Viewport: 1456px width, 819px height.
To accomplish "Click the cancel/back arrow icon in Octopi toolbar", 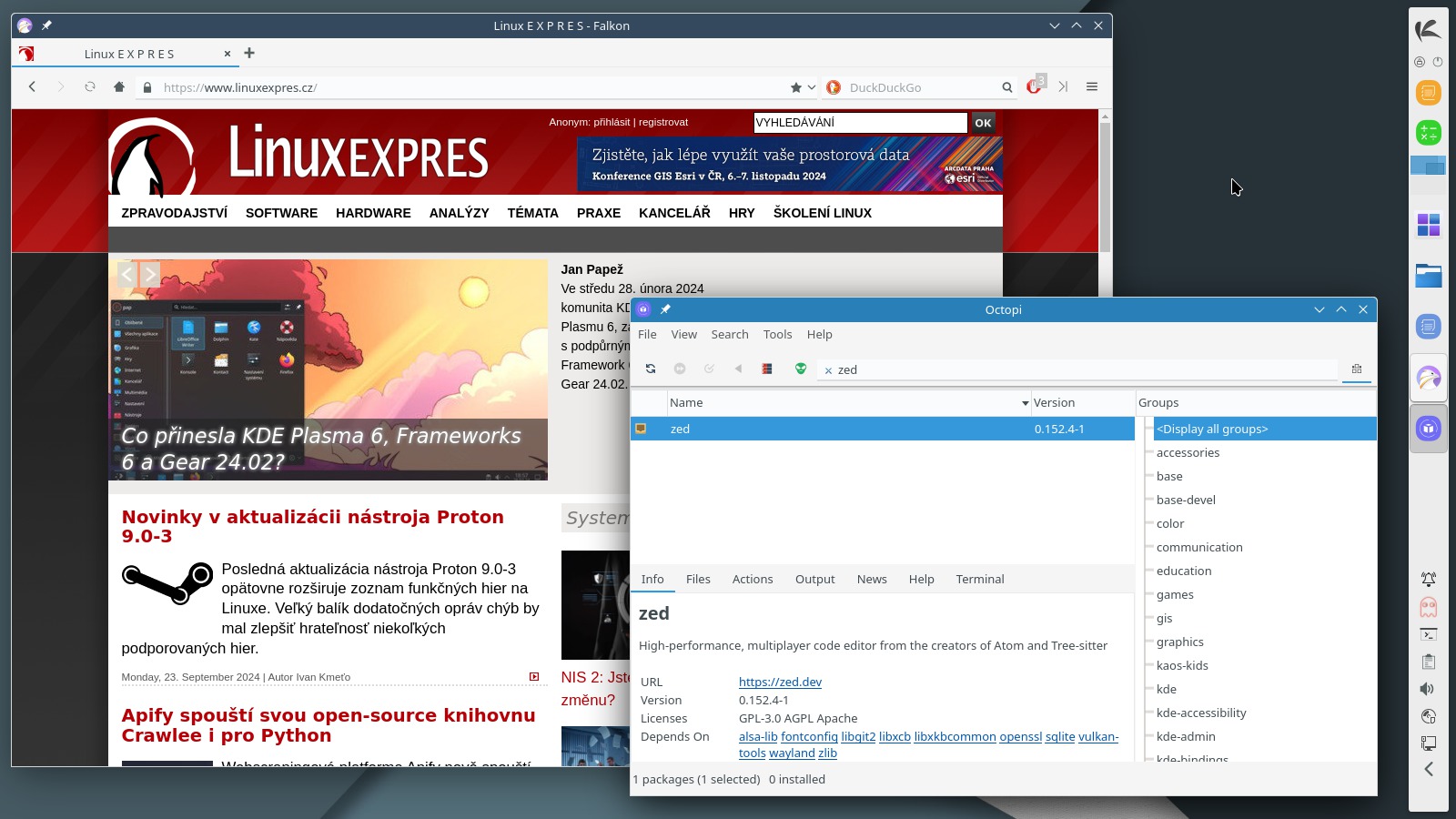I will point(738,369).
